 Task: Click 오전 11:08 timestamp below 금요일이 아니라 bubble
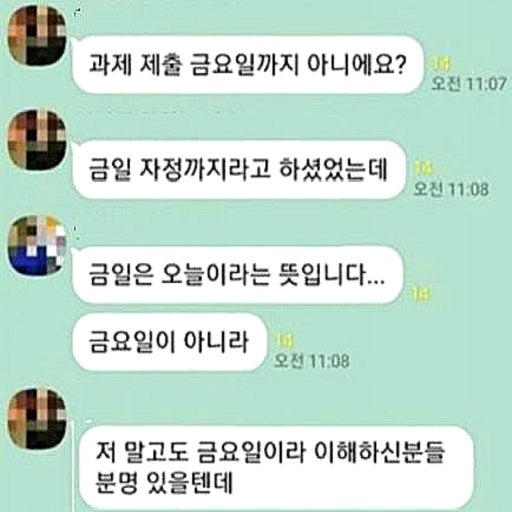[312, 361]
